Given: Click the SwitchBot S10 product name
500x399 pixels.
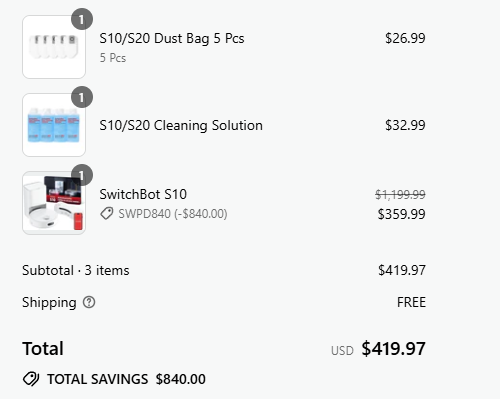Looking at the screenshot, I should coord(143,194).
